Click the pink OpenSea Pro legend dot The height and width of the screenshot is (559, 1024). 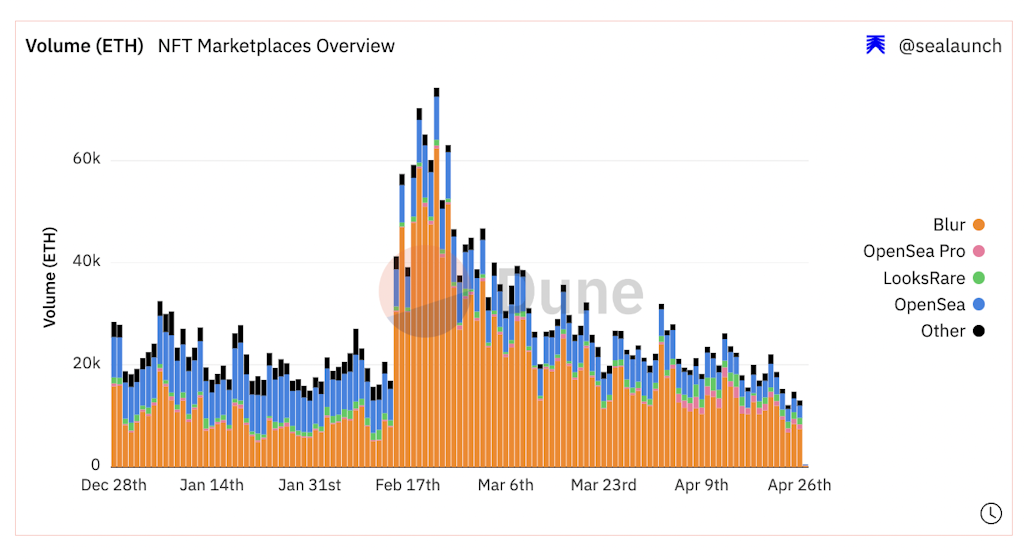click(x=978, y=252)
